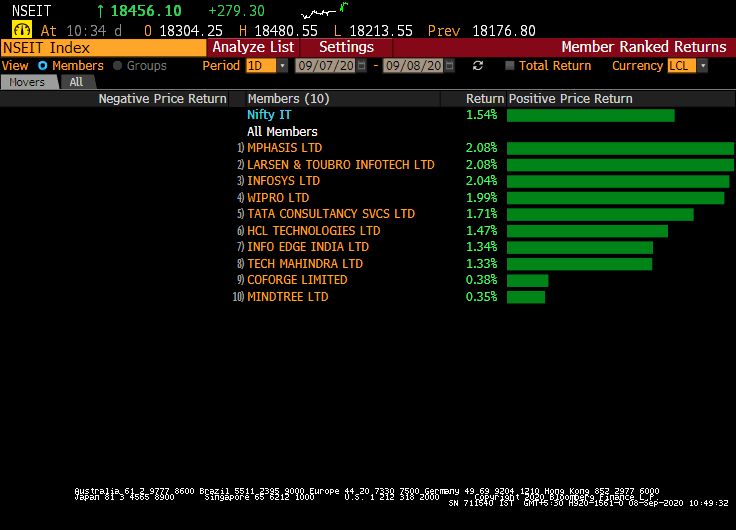Viewport: 736px width, 530px height.
Task: Open MPHASIS LTD member link
Action: click(284, 148)
